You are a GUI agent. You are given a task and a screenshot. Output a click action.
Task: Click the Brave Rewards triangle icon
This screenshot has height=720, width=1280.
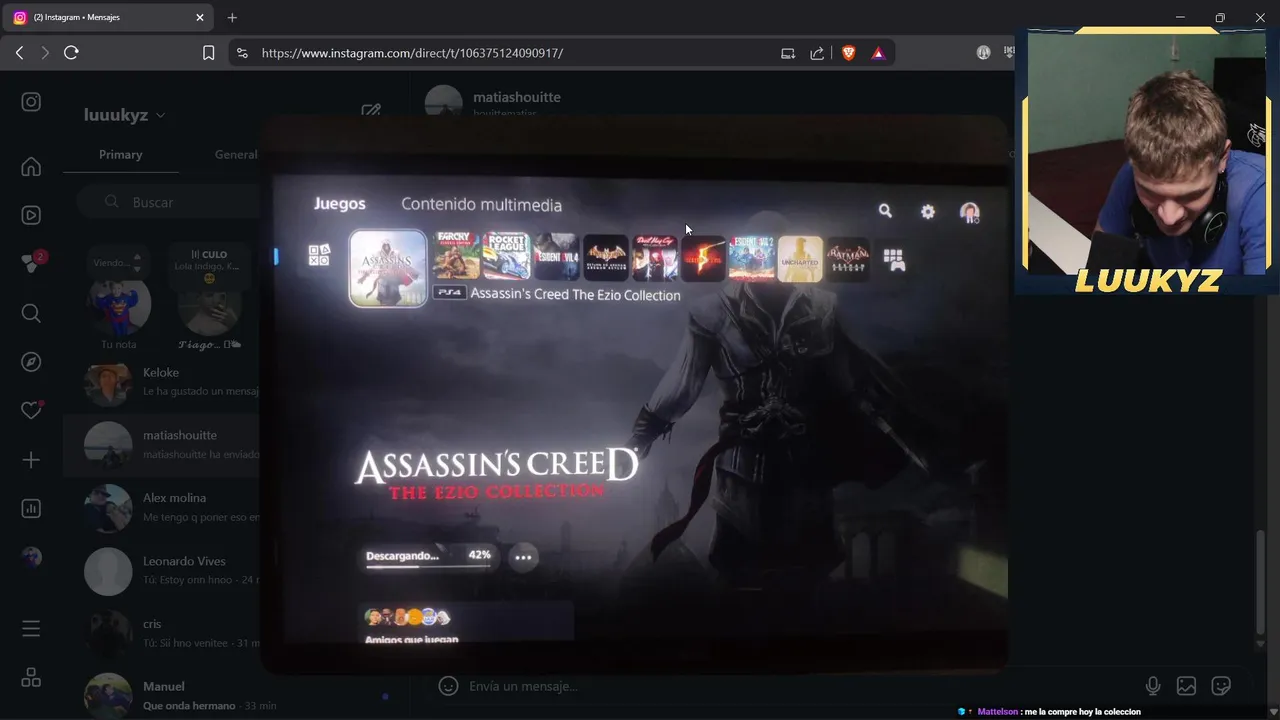878,53
